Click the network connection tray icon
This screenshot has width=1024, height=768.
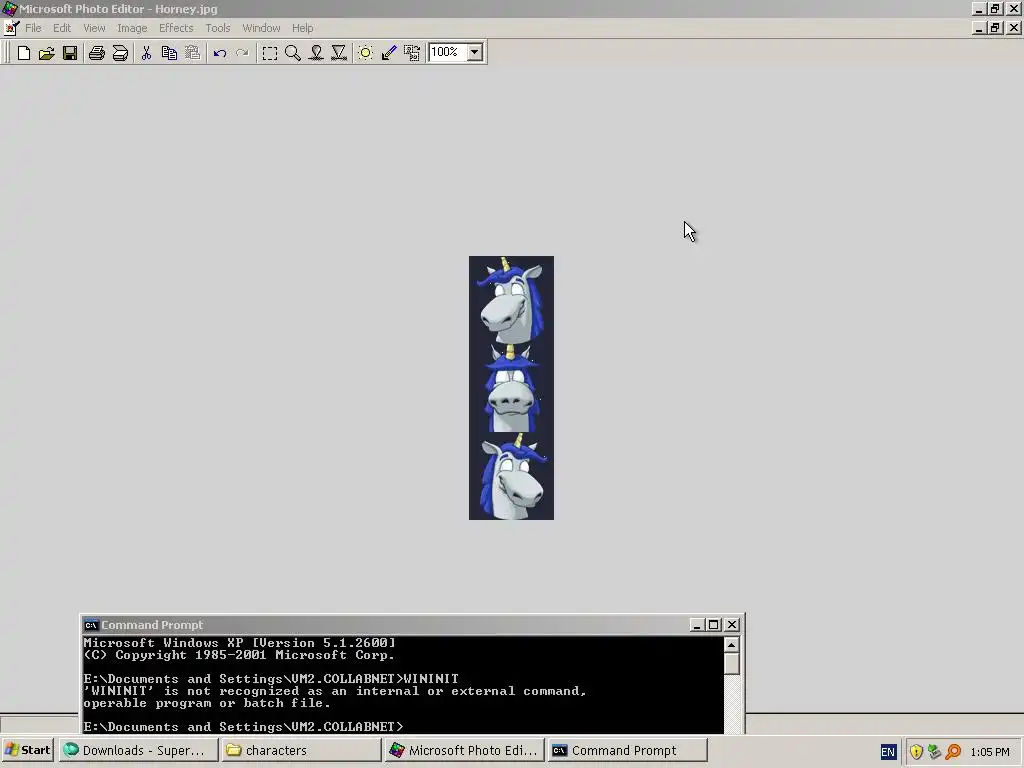935,752
